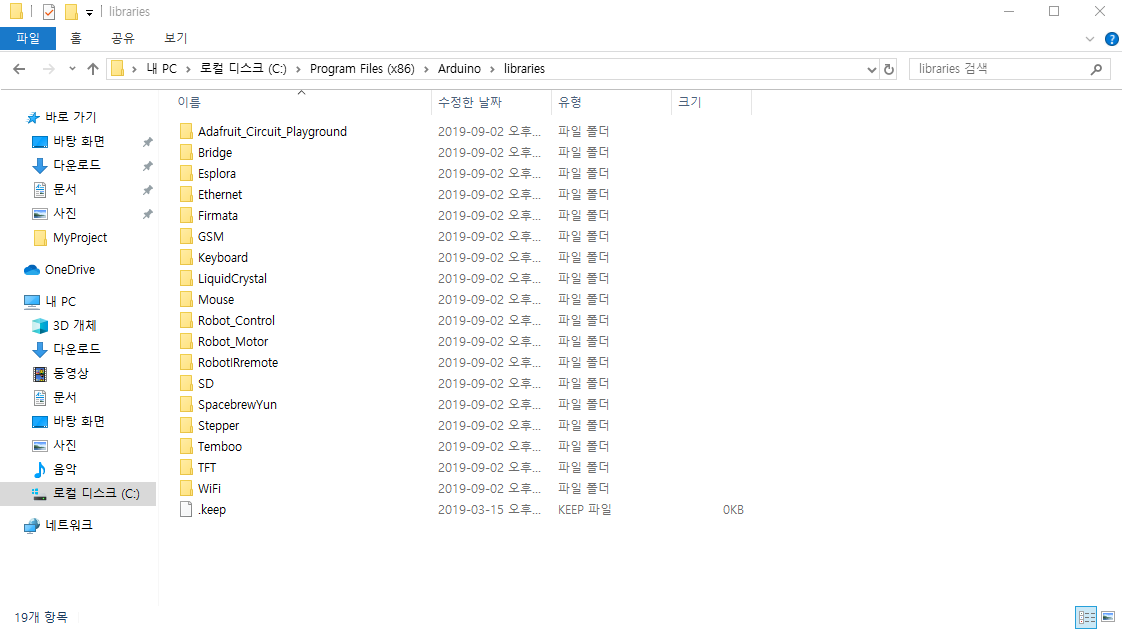1122x629 pixels.
Task: Open 음악 in the sidebar
Action: pyautogui.click(x=55, y=469)
